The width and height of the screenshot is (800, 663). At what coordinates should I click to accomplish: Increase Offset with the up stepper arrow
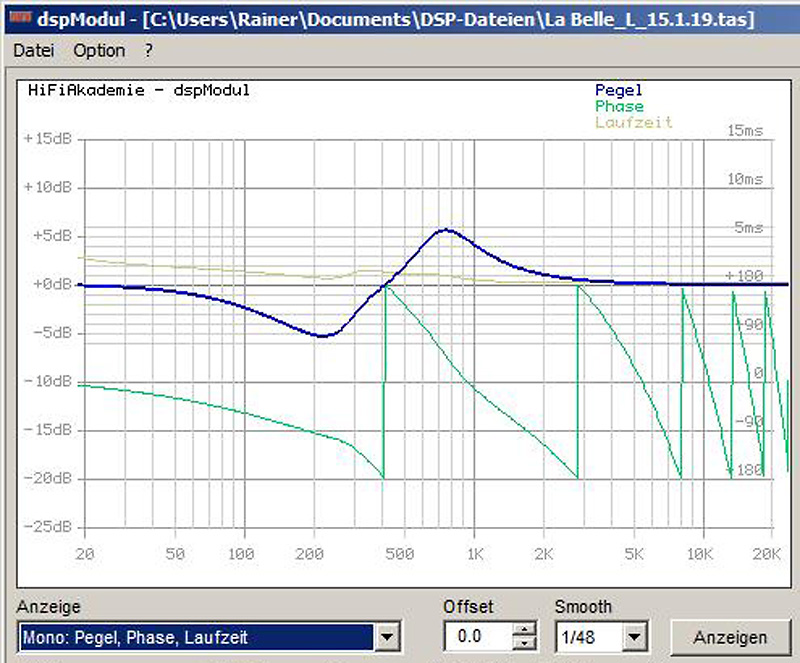click(524, 629)
